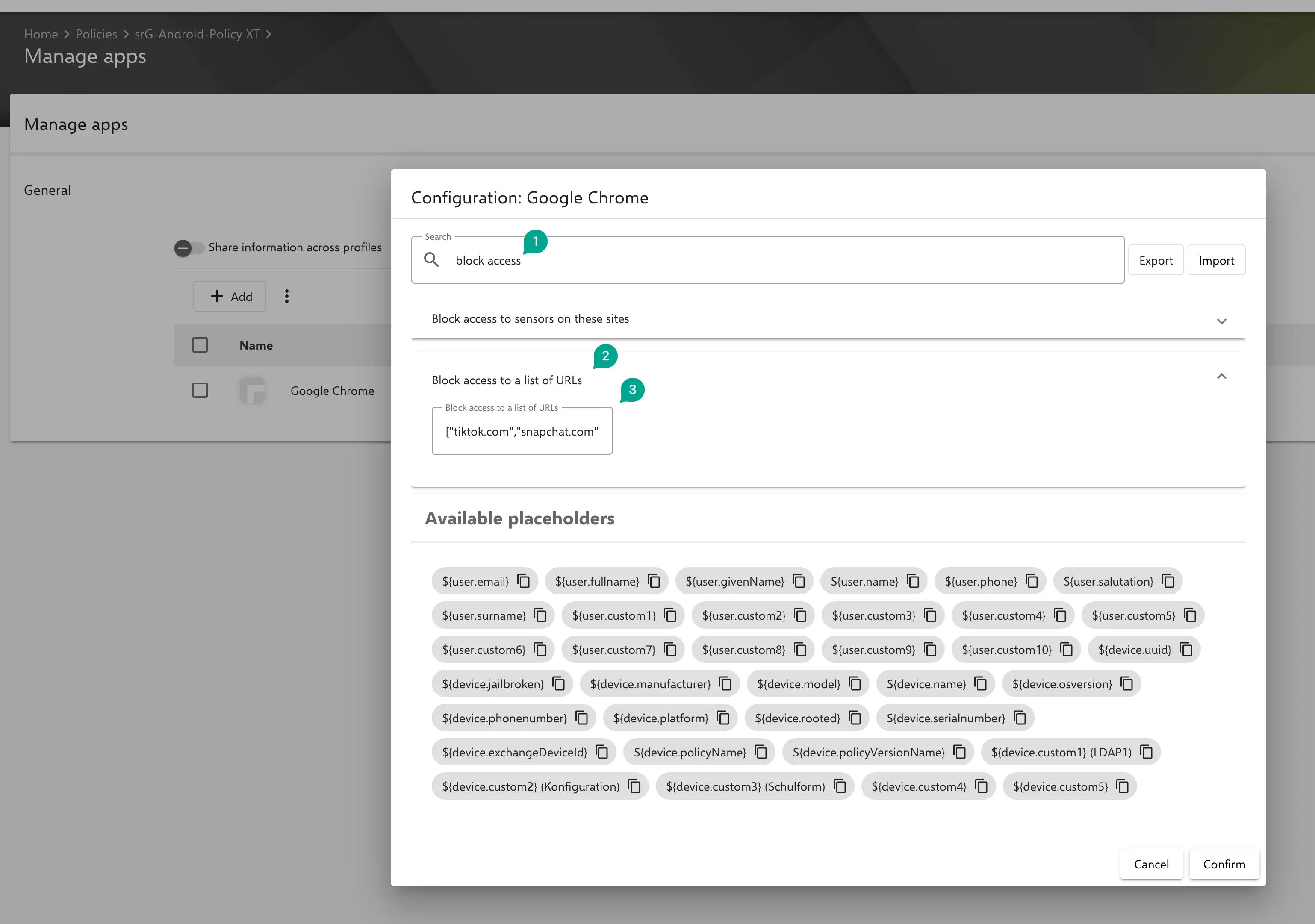Image resolution: width=1315 pixels, height=924 pixels.
Task: Check the Google Chrome row checkbox
Action: pos(200,391)
